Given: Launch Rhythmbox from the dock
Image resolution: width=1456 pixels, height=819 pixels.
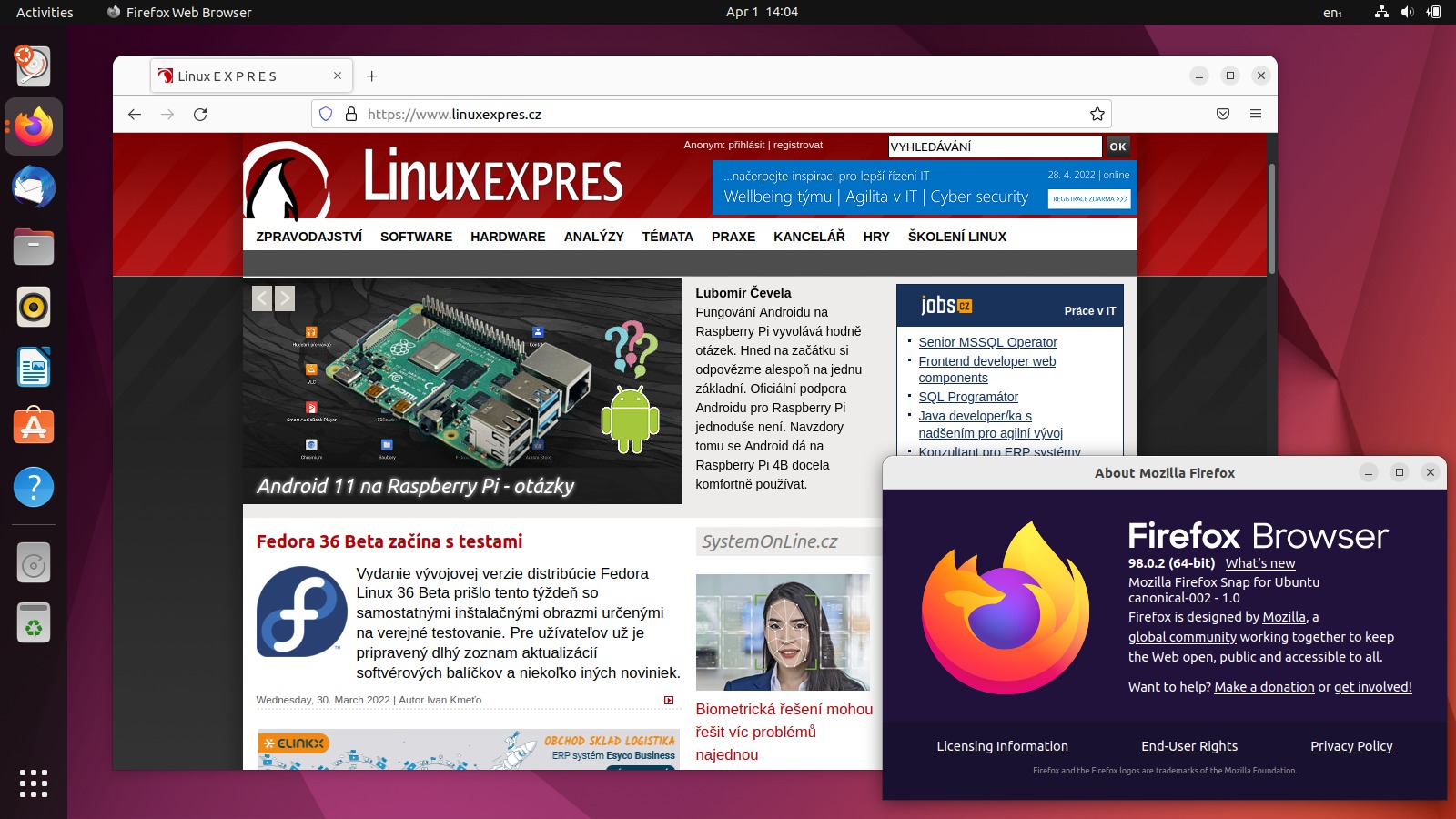Looking at the screenshot, I should coord(34,307).
